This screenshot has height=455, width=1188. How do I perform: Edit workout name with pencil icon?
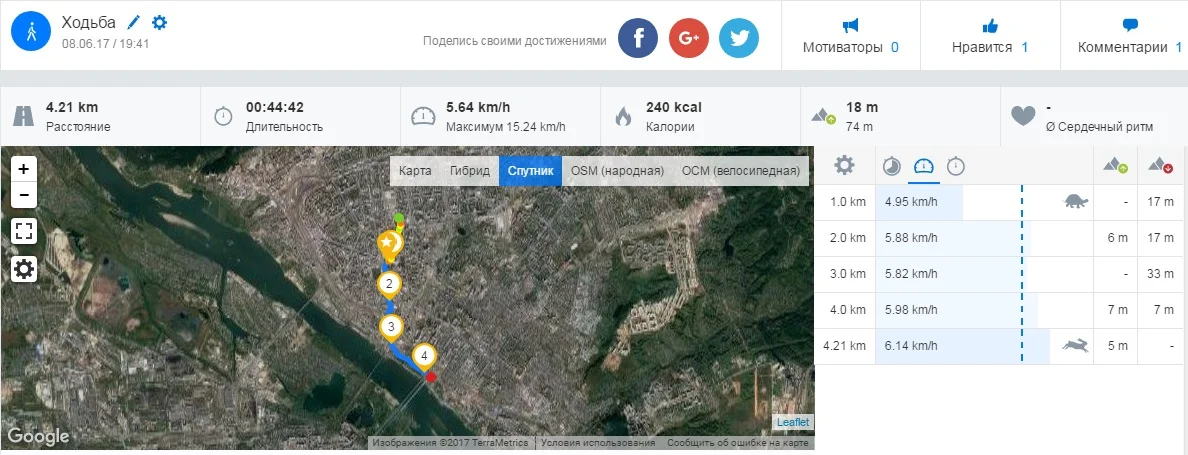tap(134, 22)
